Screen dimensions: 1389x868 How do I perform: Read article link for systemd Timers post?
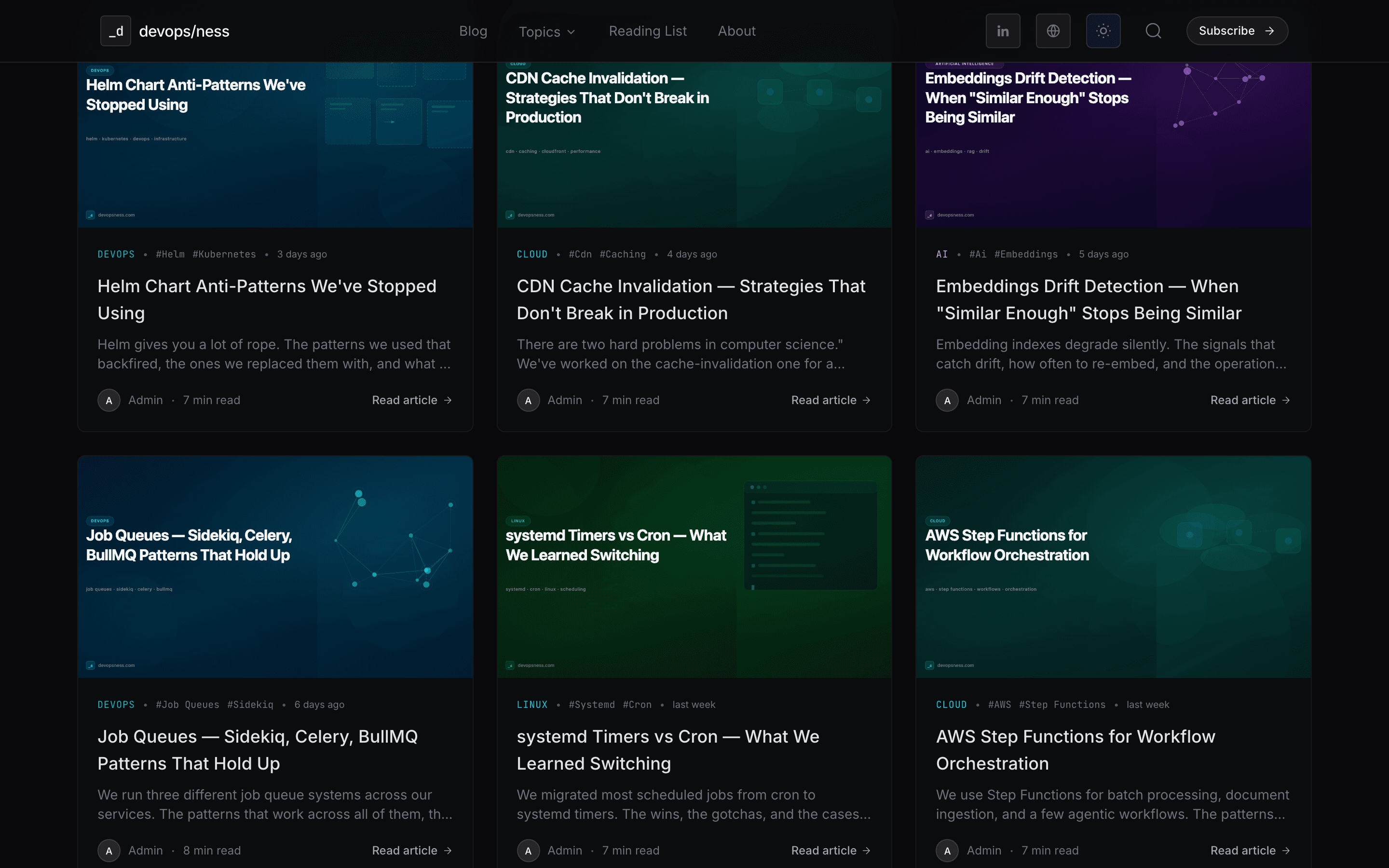pos(831,851)
